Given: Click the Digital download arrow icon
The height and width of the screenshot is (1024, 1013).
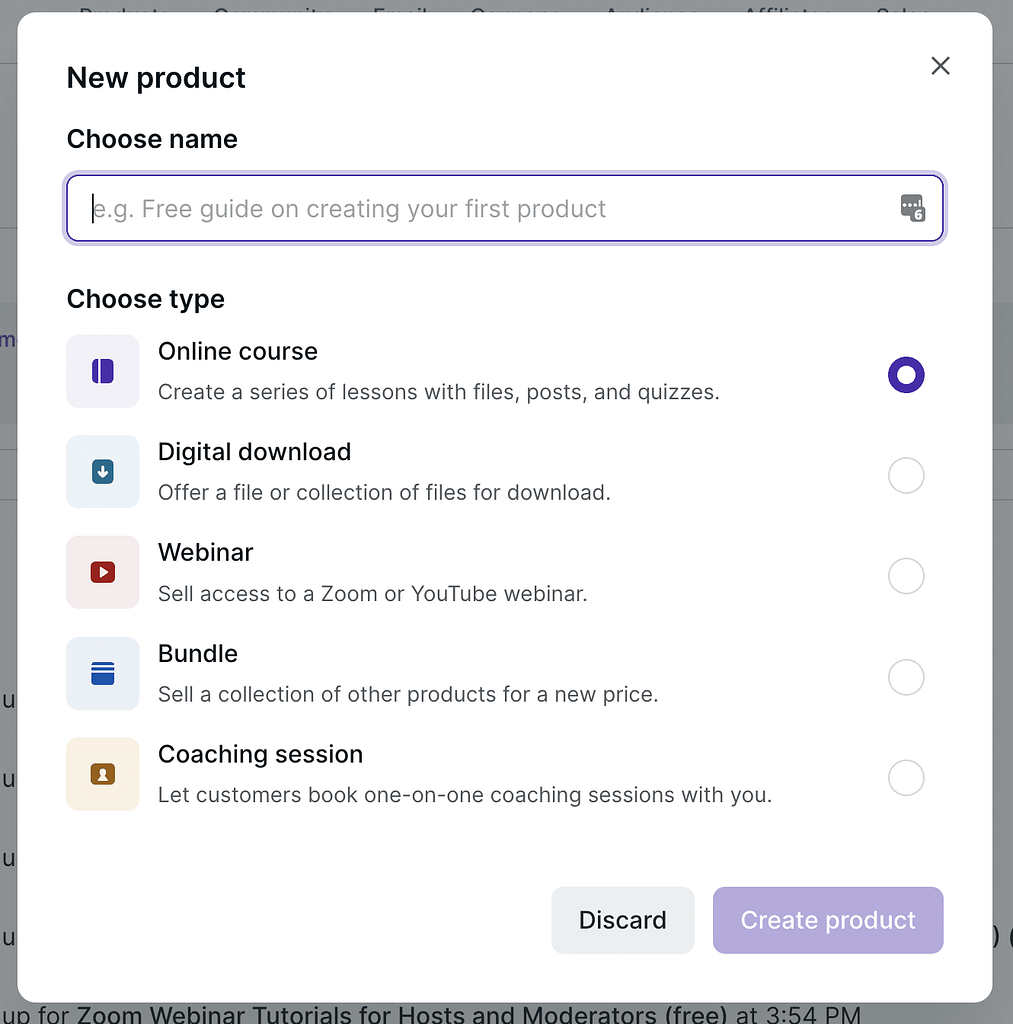Looking at the screenshot, I should [x=102, y=472].
